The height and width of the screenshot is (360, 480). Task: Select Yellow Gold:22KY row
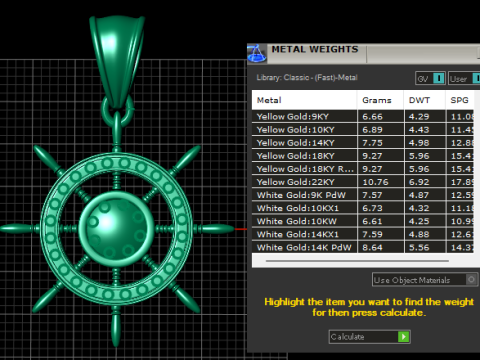pyautogui.click(x=363, y=182)
